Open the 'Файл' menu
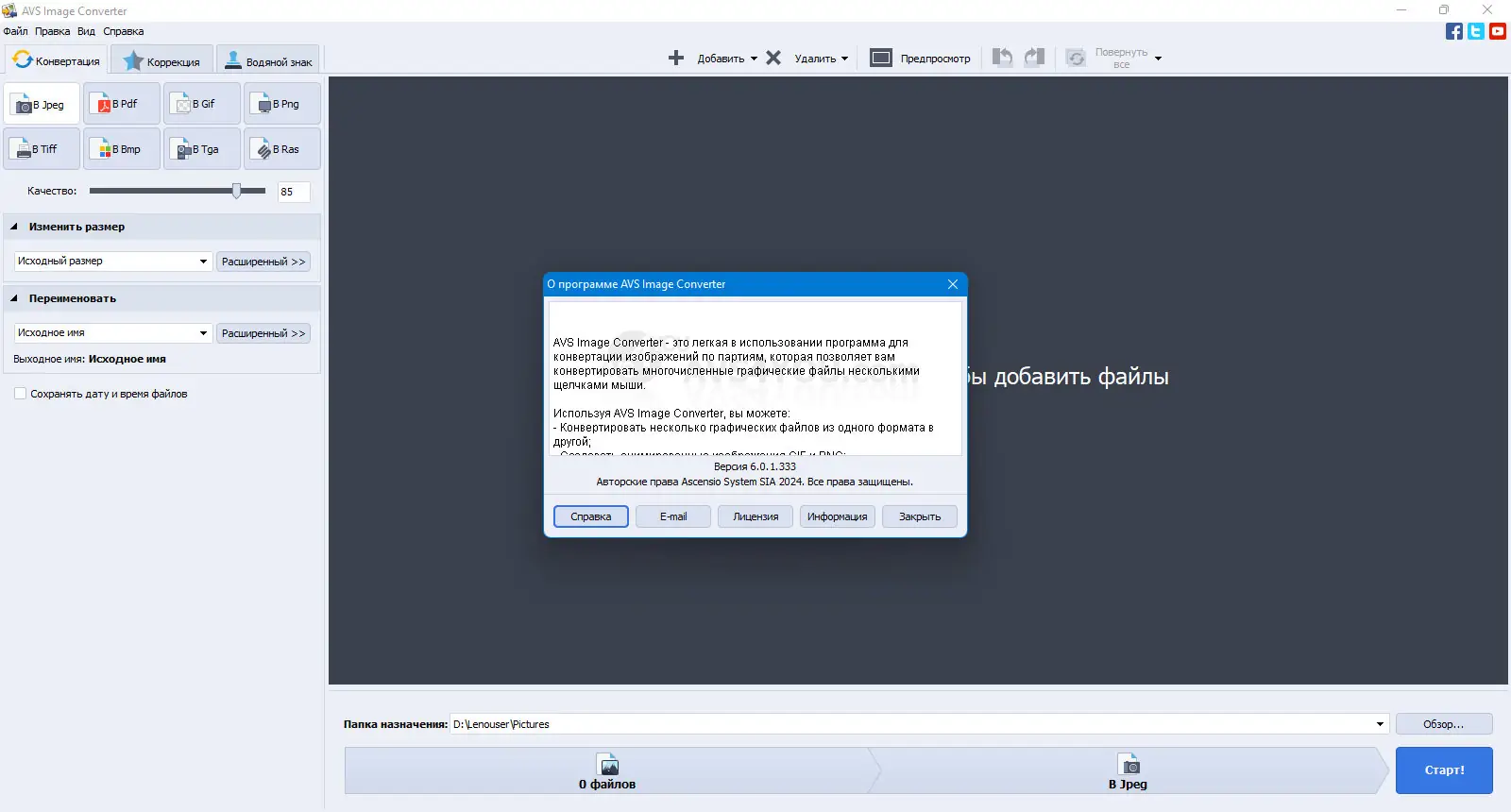This screenshot has width=1511, height=812. point(15,31)
